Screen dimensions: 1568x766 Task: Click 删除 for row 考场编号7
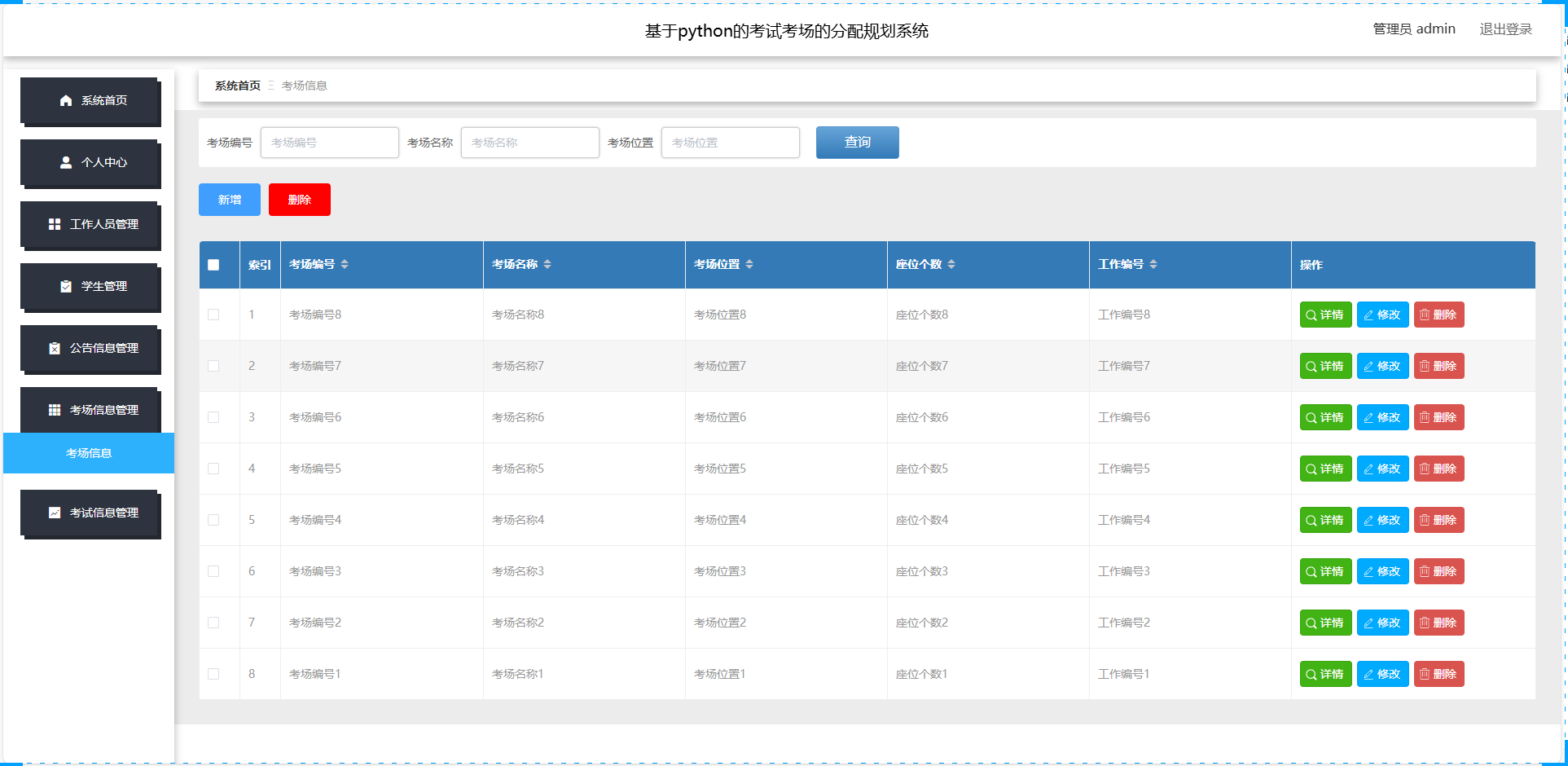click(x=1438, y=366)
